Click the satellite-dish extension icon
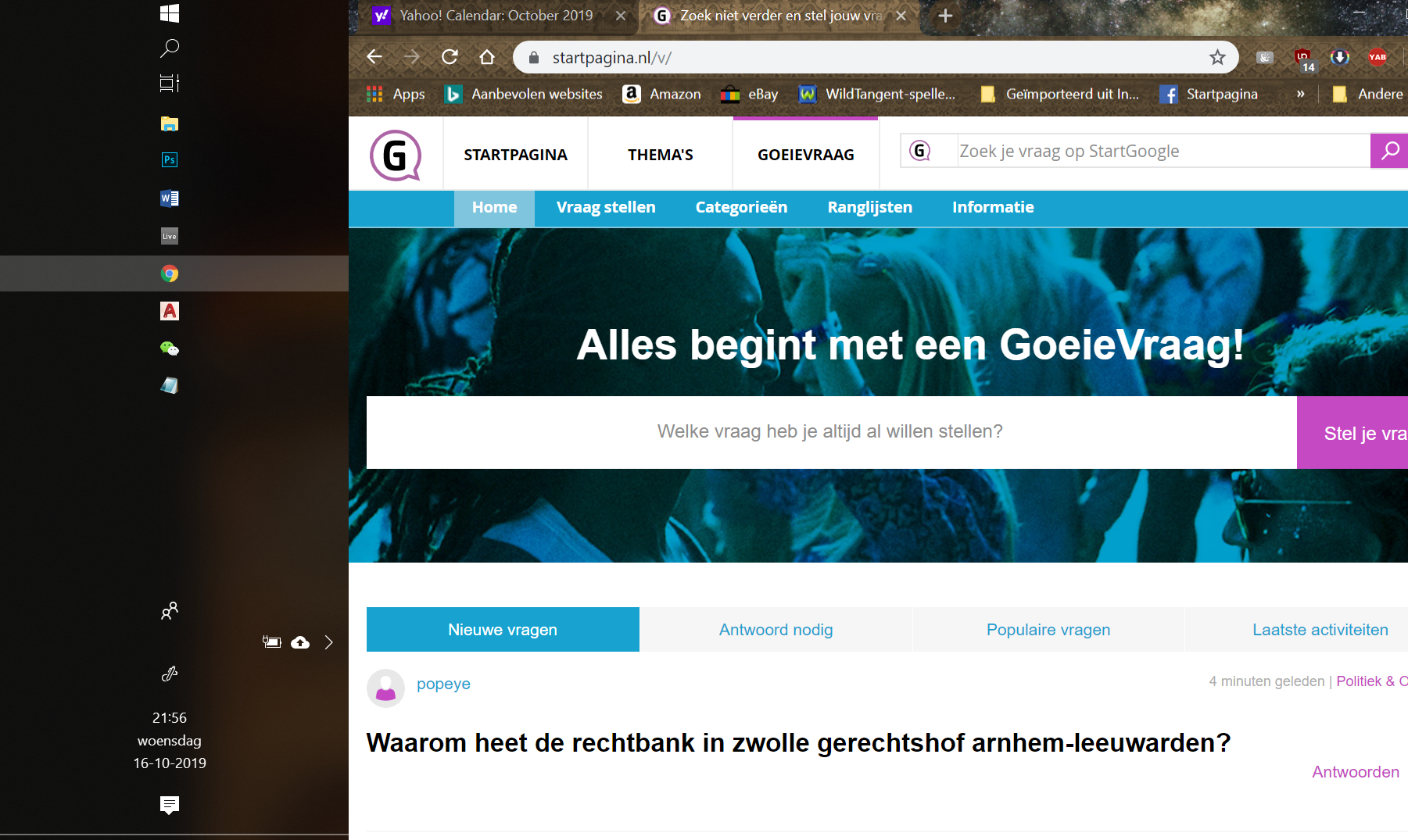Viewport: 1408px width, 840px height. click(1266, 56)
